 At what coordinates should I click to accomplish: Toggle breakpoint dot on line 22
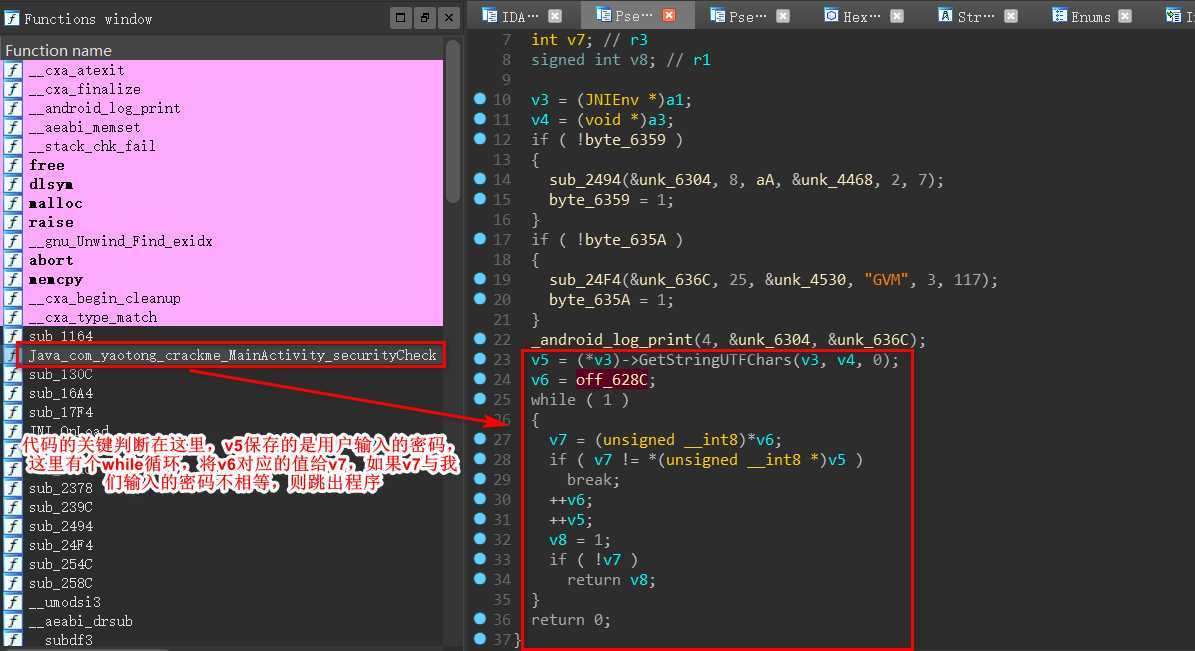(479, 338)
